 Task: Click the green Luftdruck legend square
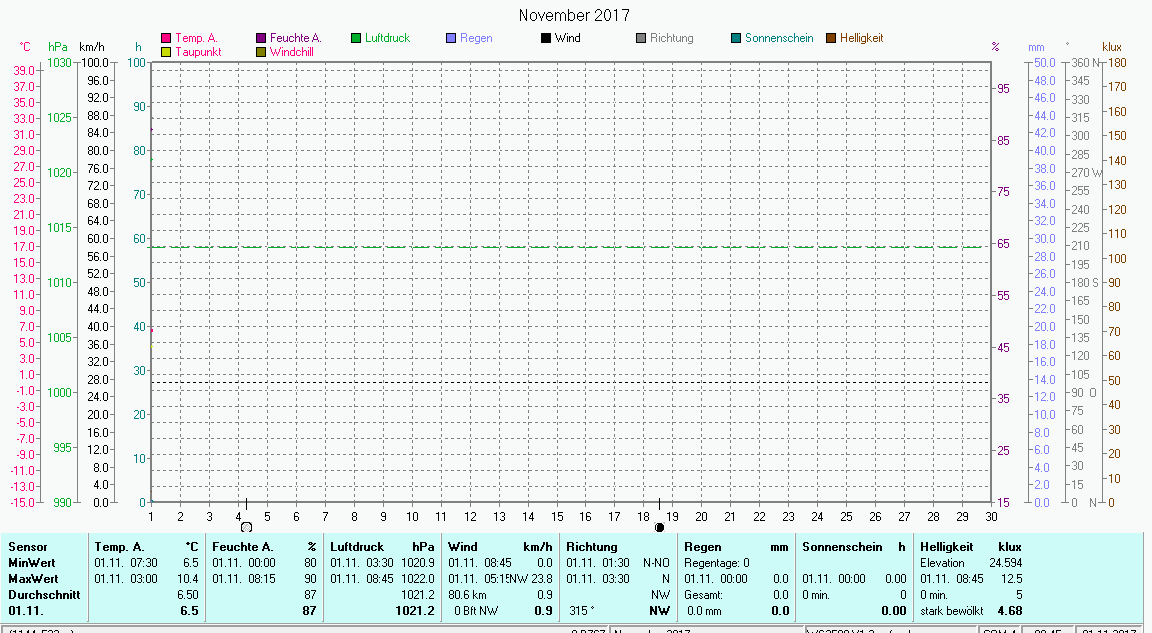pos(356,39)
